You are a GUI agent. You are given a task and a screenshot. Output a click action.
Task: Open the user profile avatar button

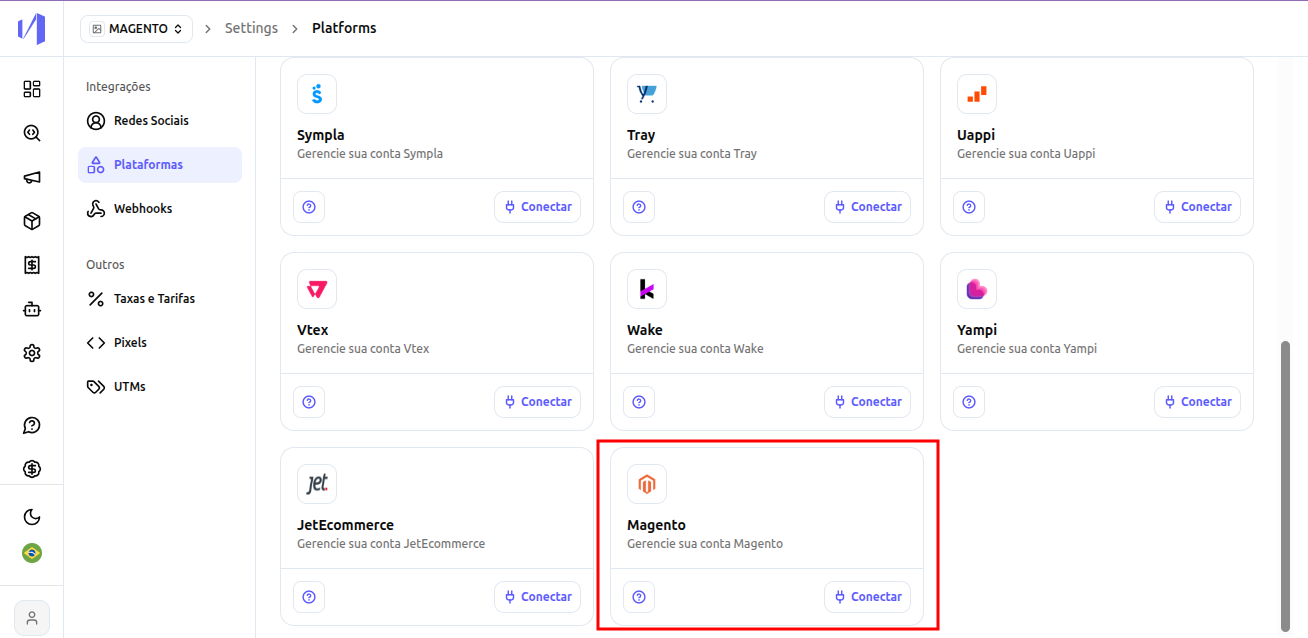32,618
